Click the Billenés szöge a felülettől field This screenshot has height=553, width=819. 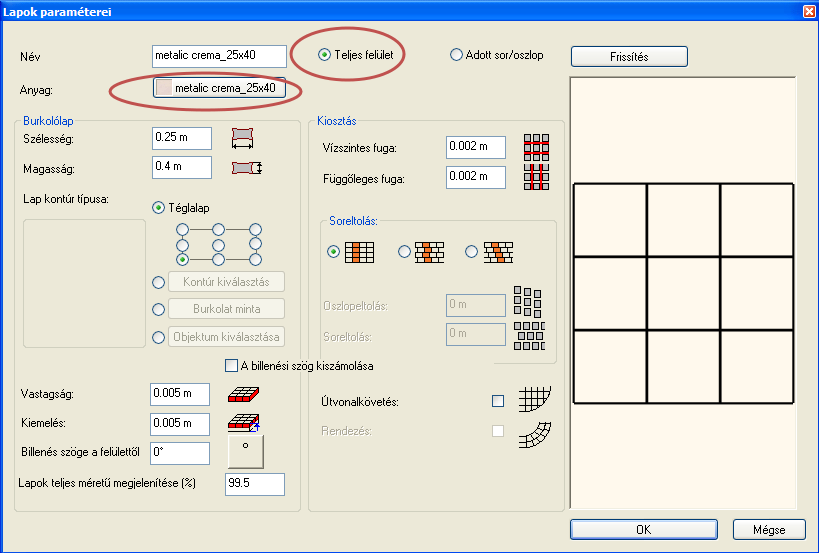(180, 453)
